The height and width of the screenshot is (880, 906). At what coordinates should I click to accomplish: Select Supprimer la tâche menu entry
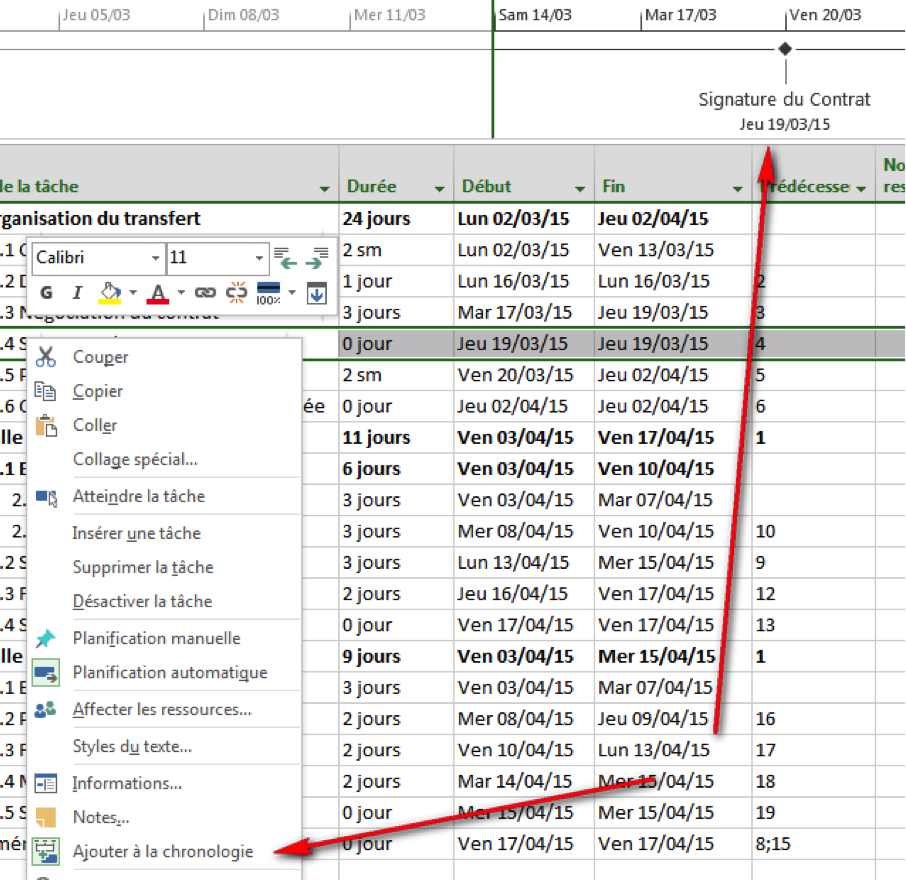pyautogui.click(x=143, y=567)
